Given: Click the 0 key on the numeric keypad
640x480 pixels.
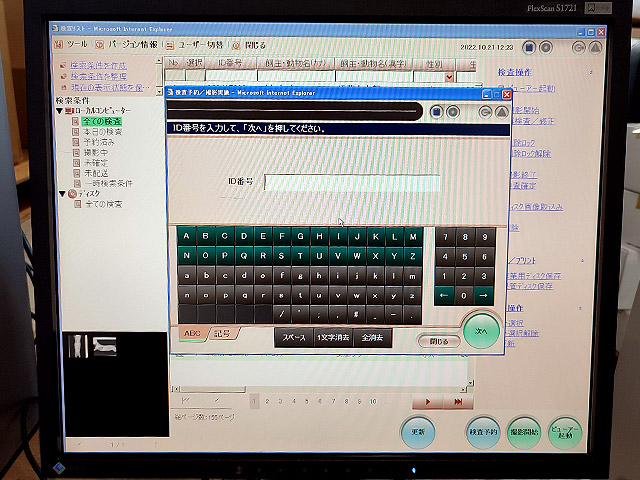Looking at the screenshot, I should pos(464,296).
